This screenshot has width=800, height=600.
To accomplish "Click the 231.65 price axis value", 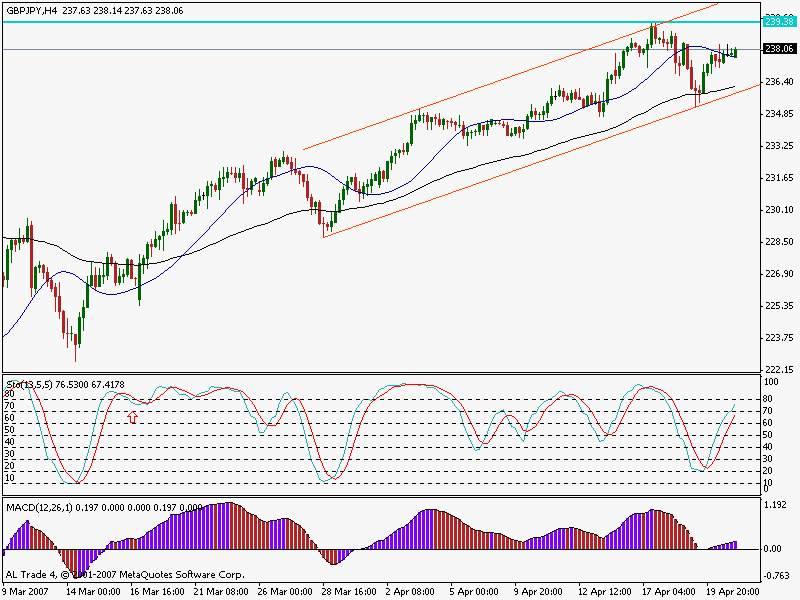I will tap(779, 178).
